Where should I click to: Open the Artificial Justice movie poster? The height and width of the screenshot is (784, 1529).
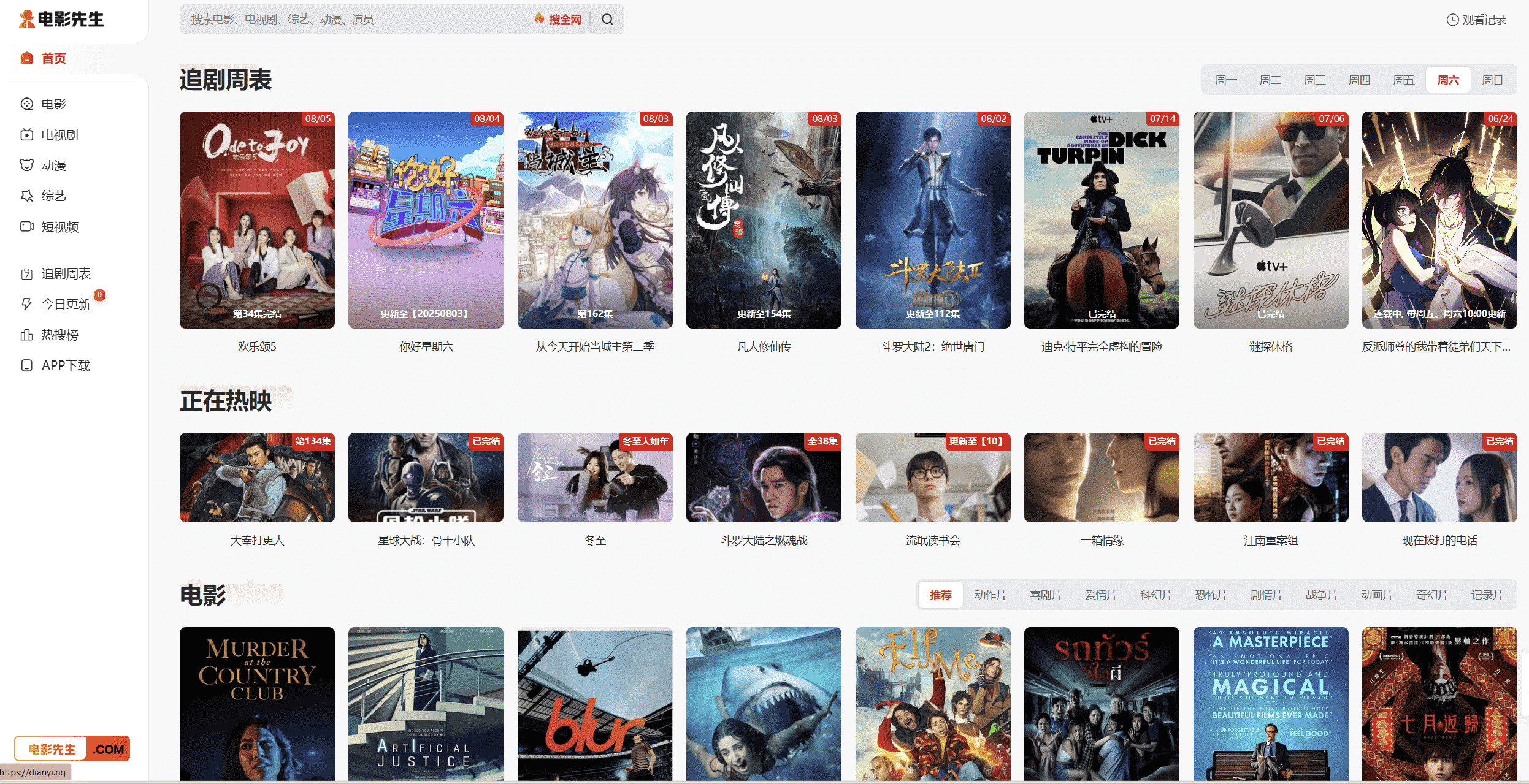tap(426, 704)
